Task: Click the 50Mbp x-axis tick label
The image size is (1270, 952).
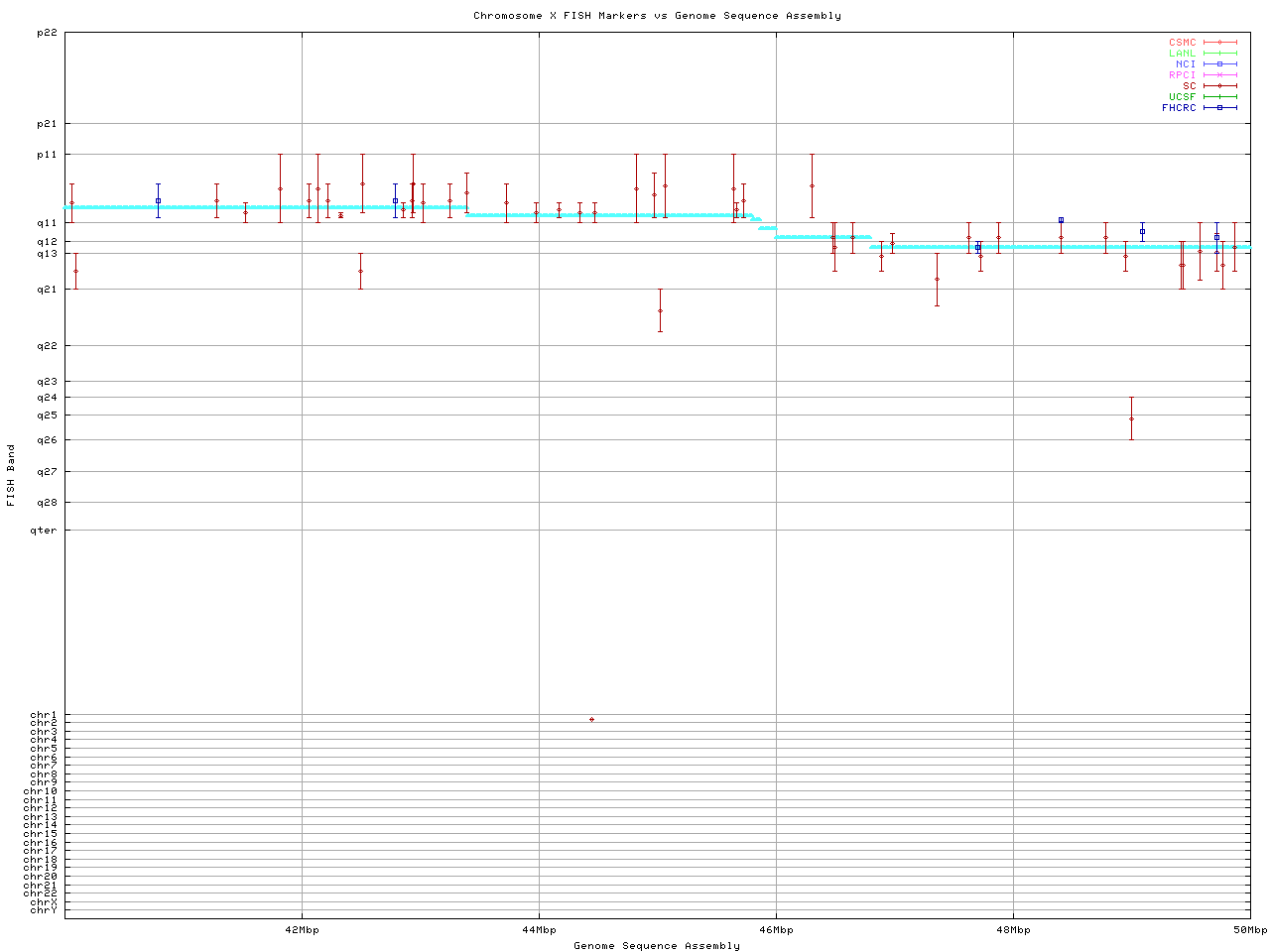Action: (1249, 930)
